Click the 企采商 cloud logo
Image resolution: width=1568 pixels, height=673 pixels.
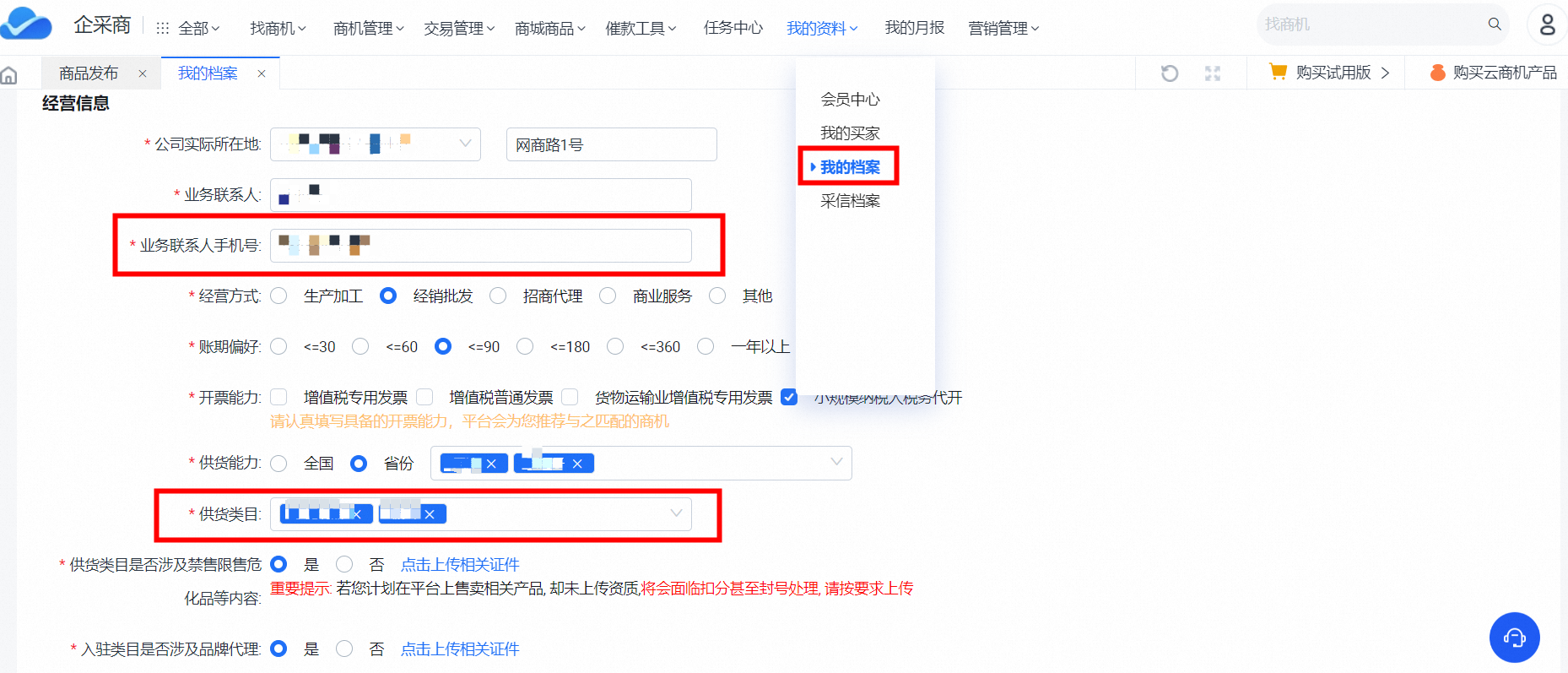tap(26, 23)
